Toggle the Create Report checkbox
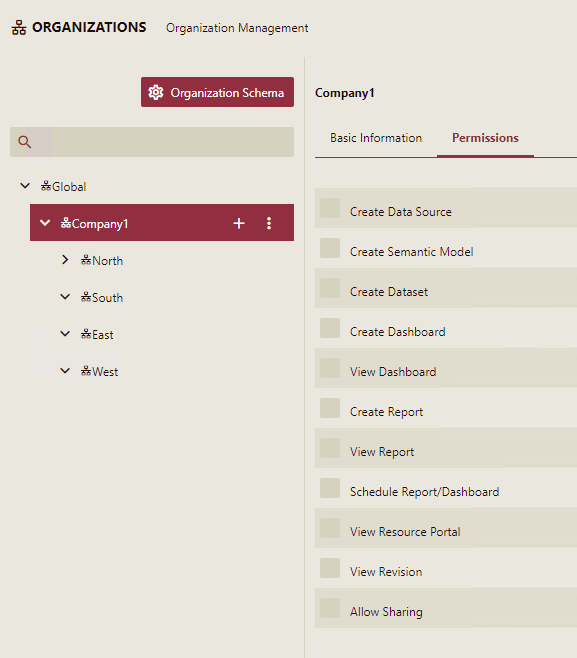Viewport: 577px width, 658px height. [330, 408]
